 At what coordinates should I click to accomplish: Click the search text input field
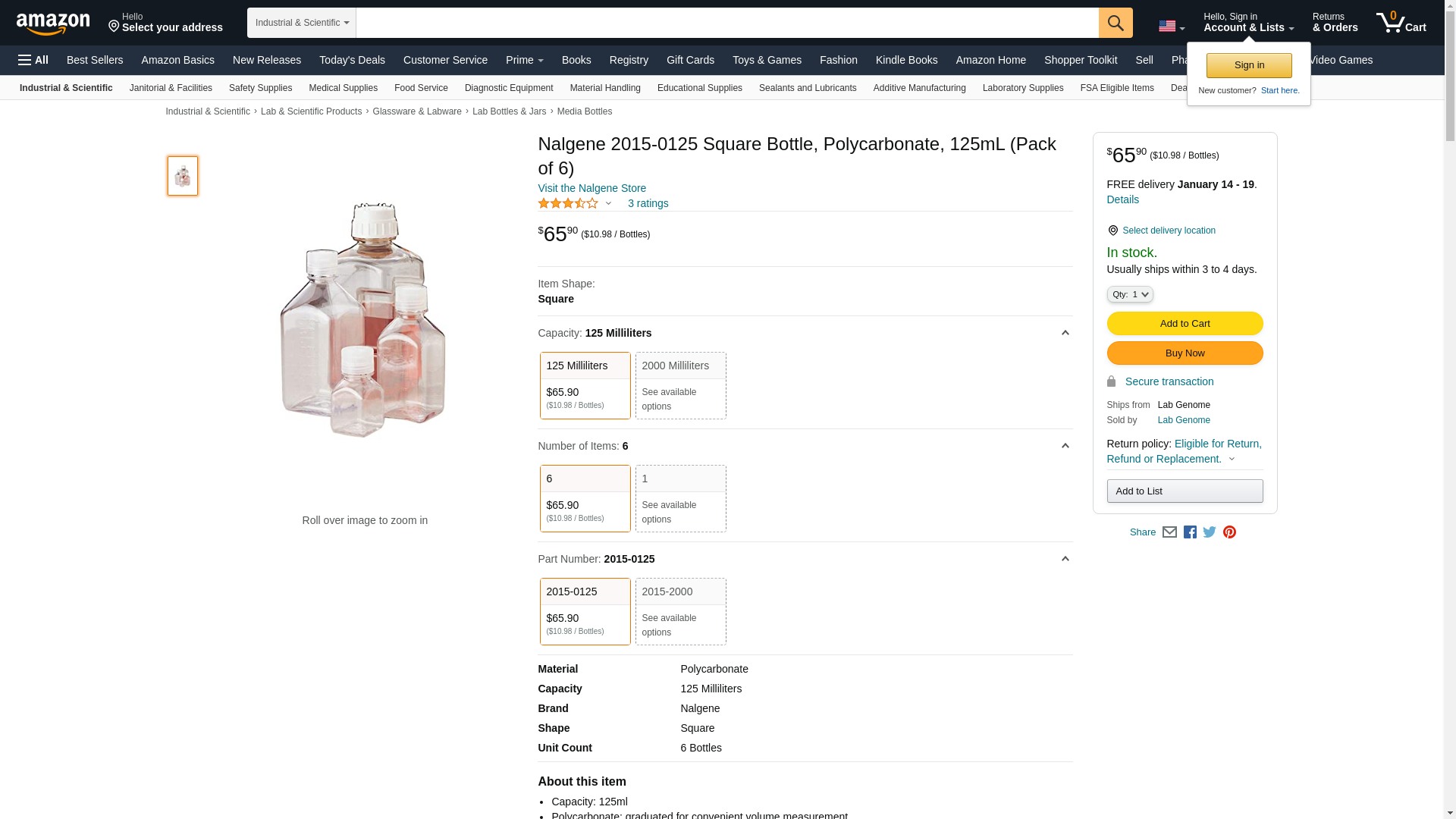point(726,23)
